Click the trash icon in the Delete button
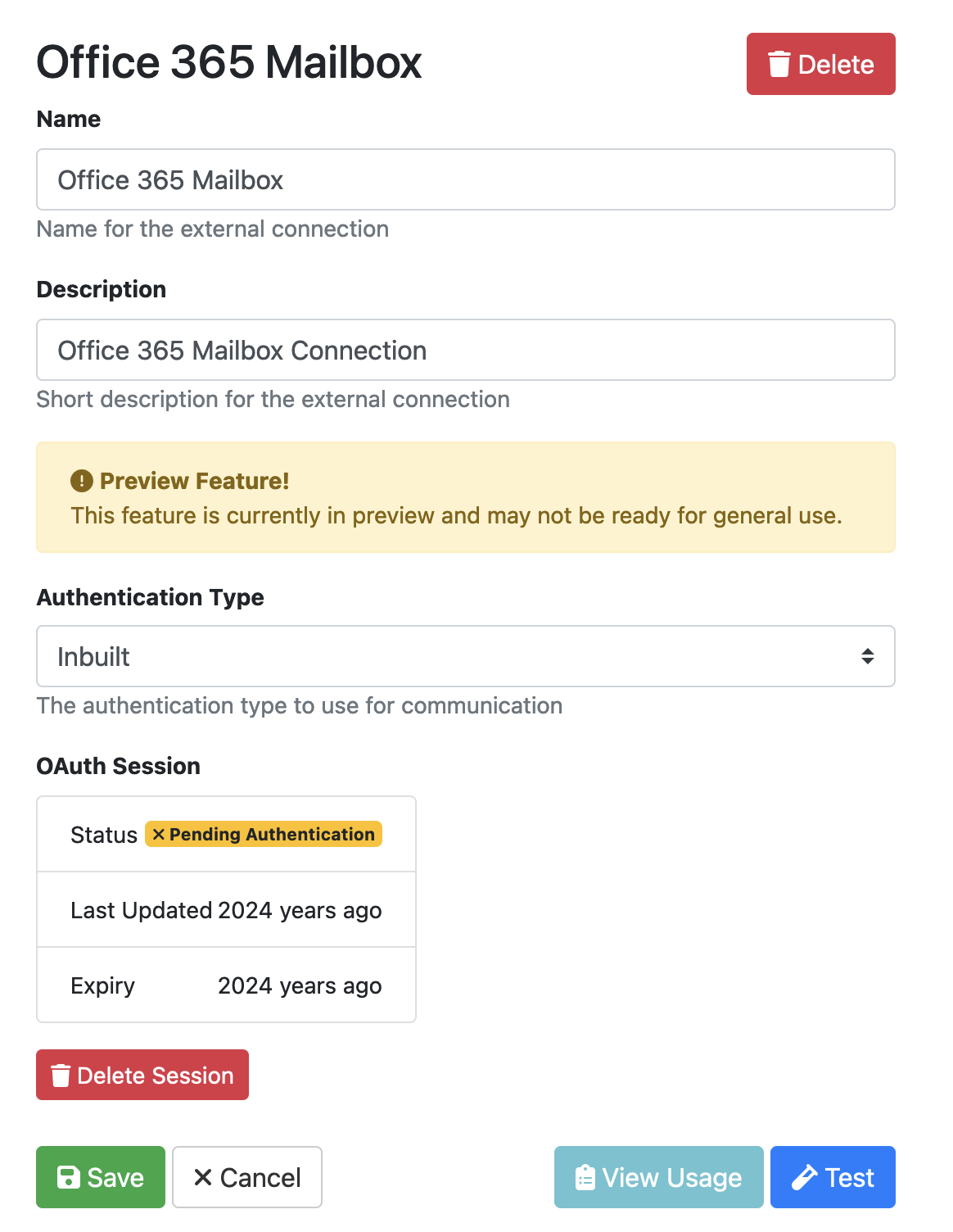The width and height of the screenshot is (953, 1232). [779, 64]
